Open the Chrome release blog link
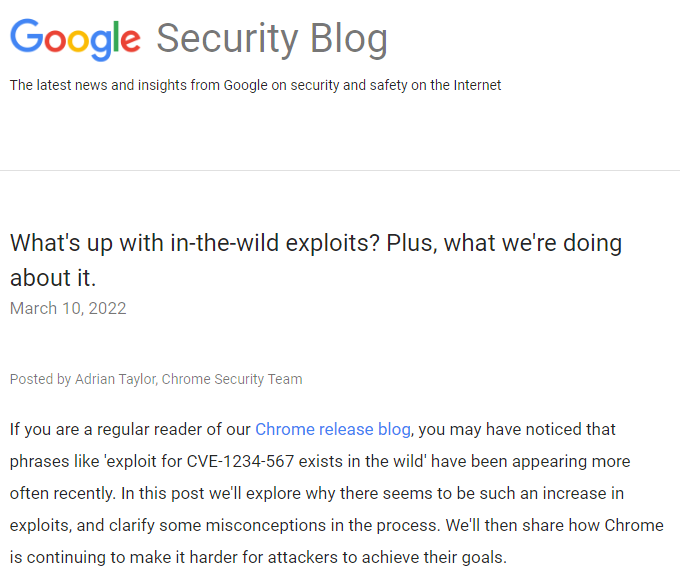This screenshot has width=680, height=578. click(333, 429)
